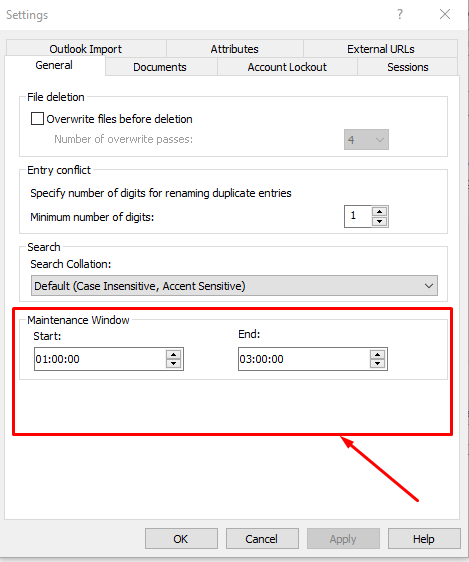Image resolution: width=469 pixels, height=562 pixels.
Task: Open the Search Collation dropdown
Action: pos(234,286)
